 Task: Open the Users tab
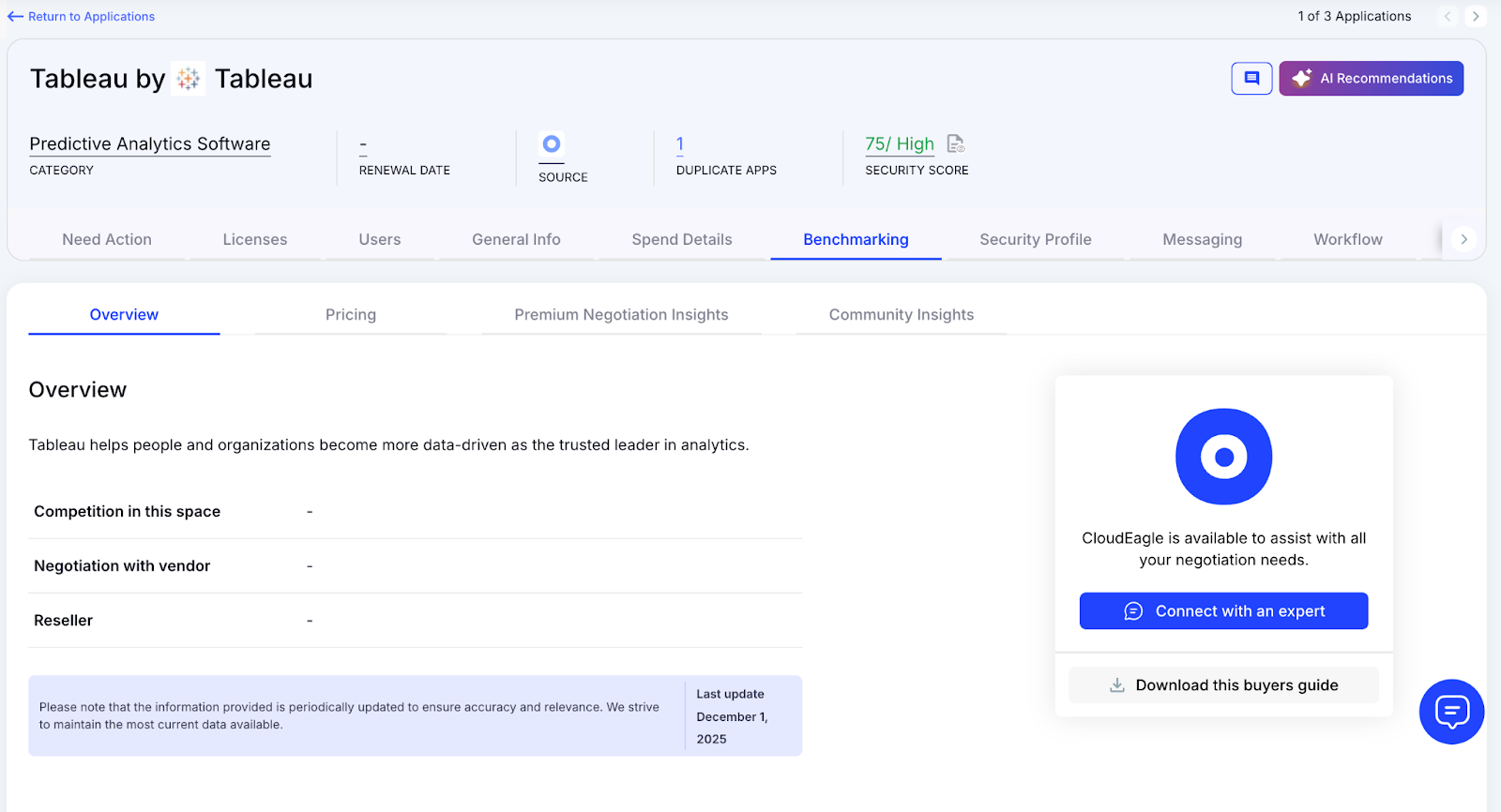(x=380, y=239)
